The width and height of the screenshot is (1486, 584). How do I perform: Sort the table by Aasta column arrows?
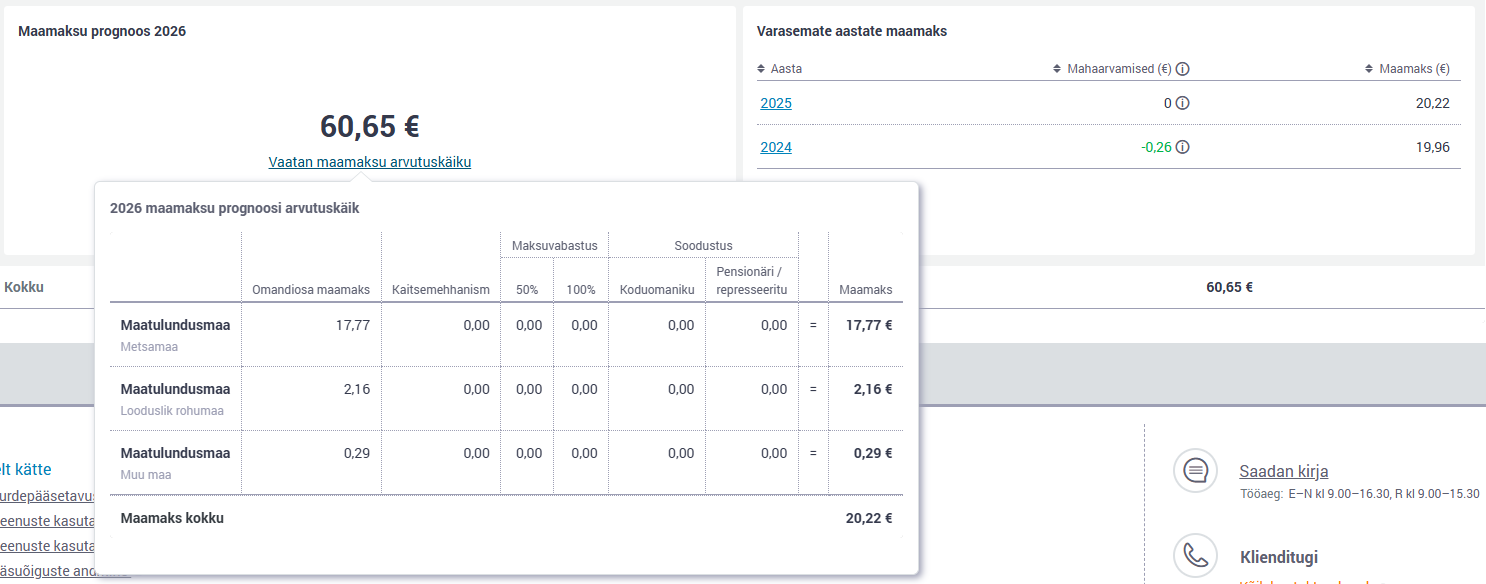(x=761, y=69)
